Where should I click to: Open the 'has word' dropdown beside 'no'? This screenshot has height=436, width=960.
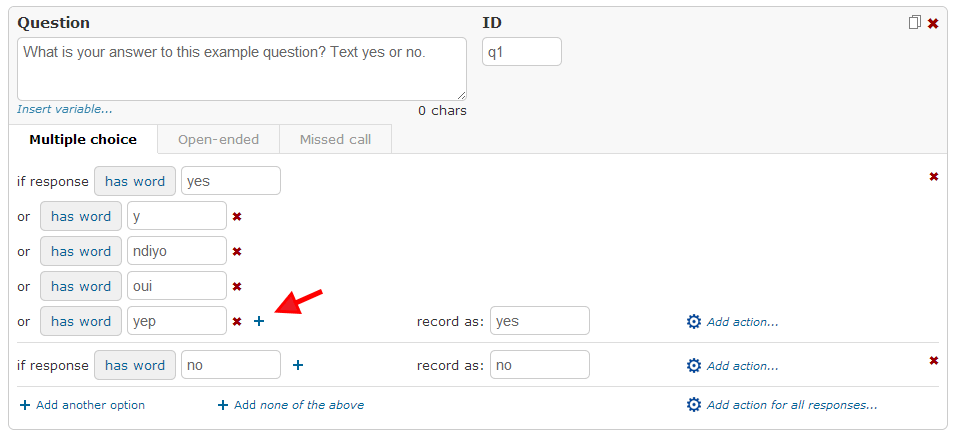point(135,365)
